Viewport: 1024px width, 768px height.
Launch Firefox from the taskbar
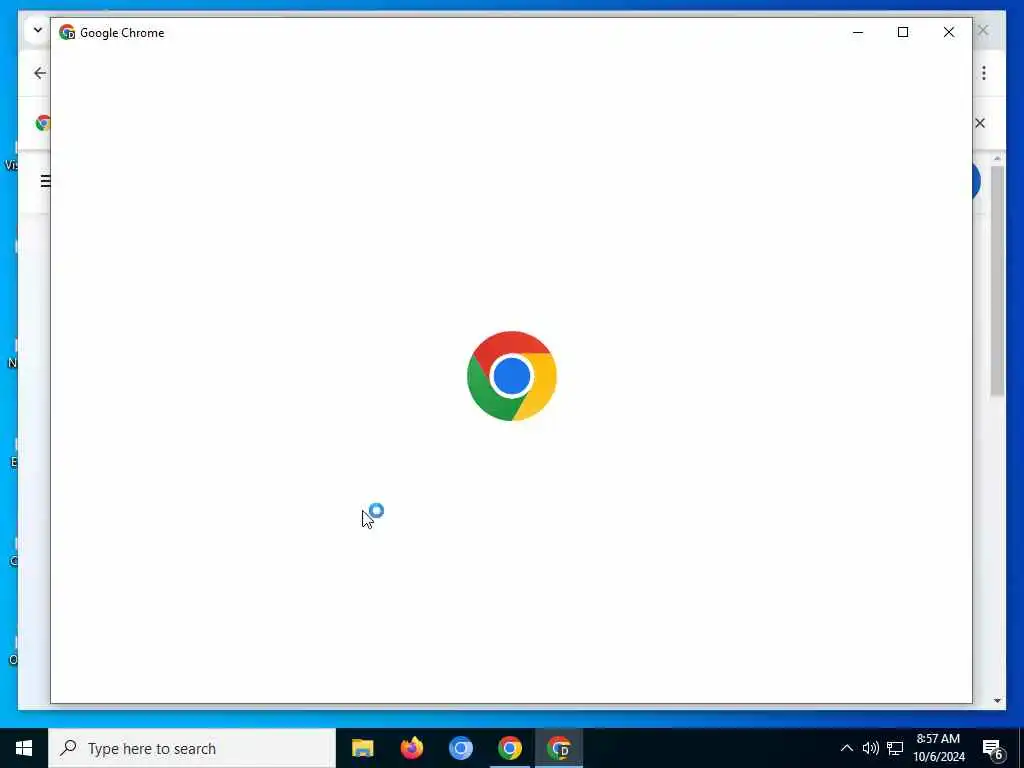(411, 748)
